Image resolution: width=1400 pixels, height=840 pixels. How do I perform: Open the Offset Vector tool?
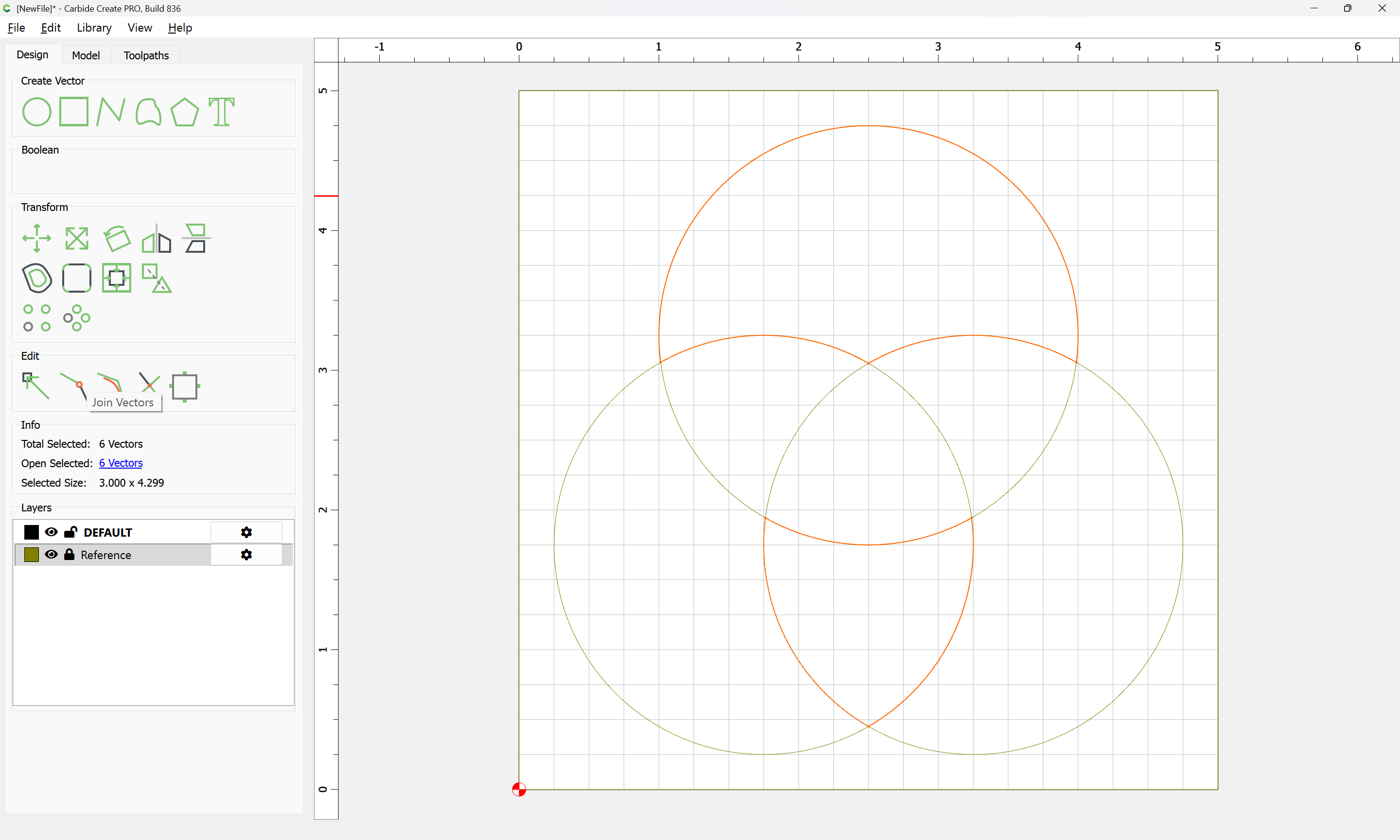click(37, 278)
